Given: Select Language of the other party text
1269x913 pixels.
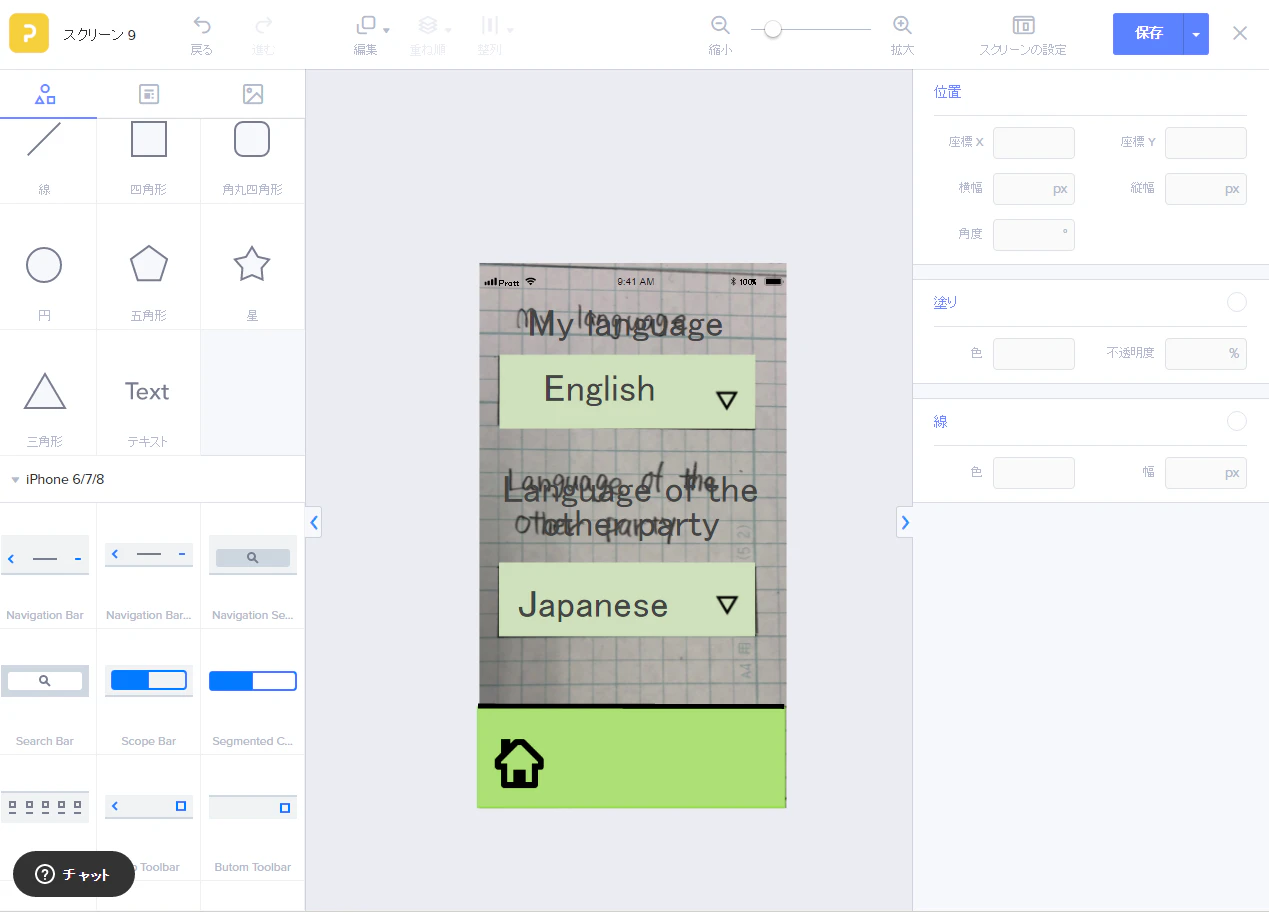Looking at the screenshot, I should [x=630, y=508].
